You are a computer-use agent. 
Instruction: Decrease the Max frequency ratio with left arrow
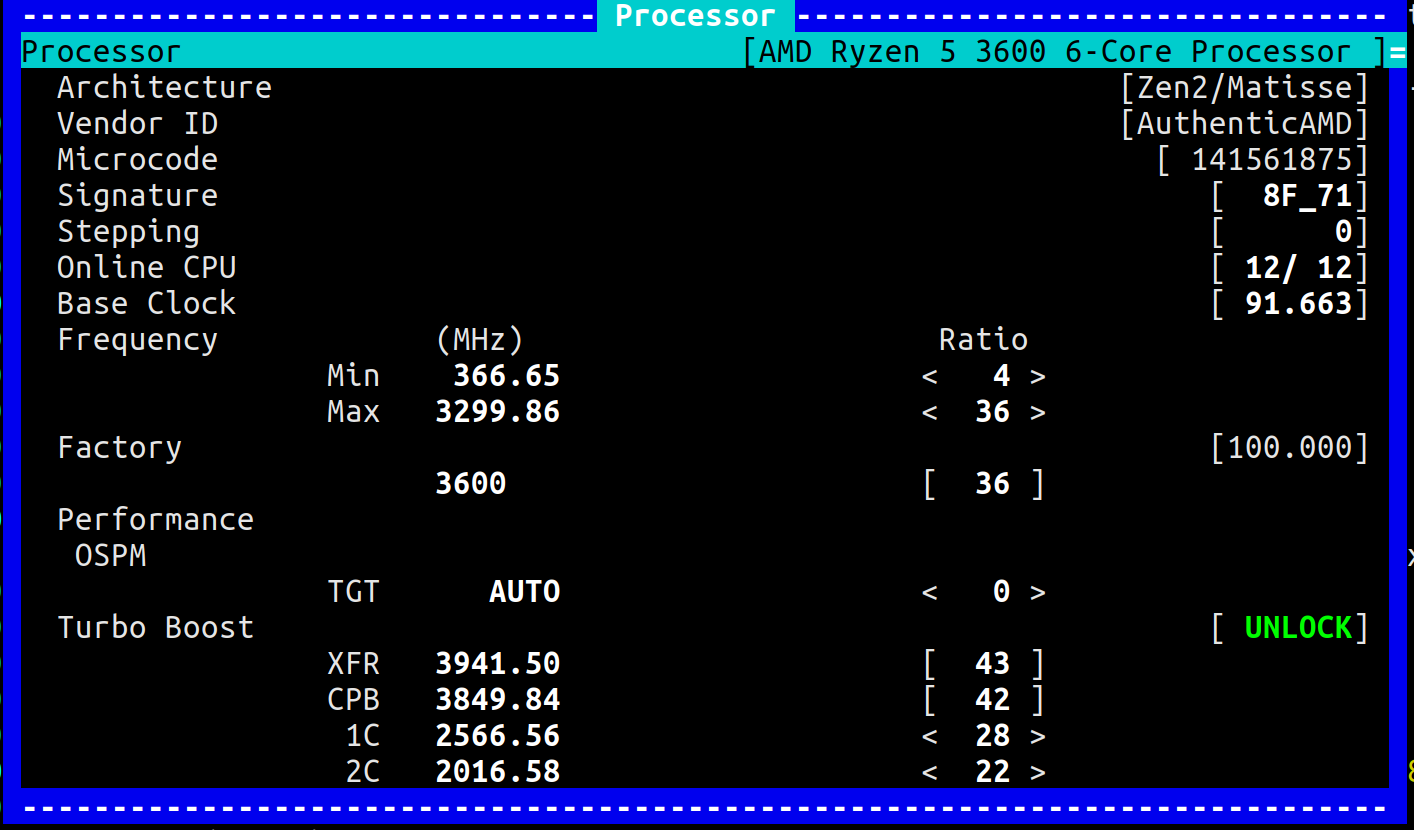[930, 413]
